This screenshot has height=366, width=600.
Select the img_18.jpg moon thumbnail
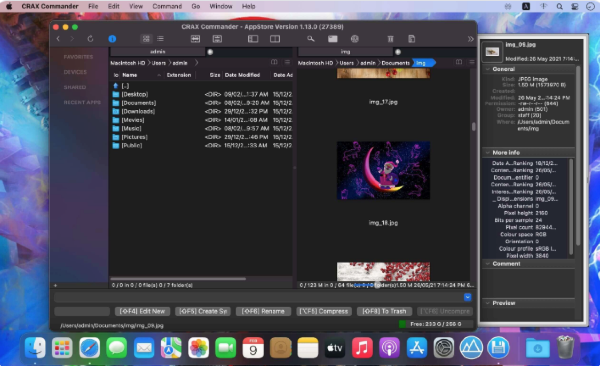coord(383,170)
